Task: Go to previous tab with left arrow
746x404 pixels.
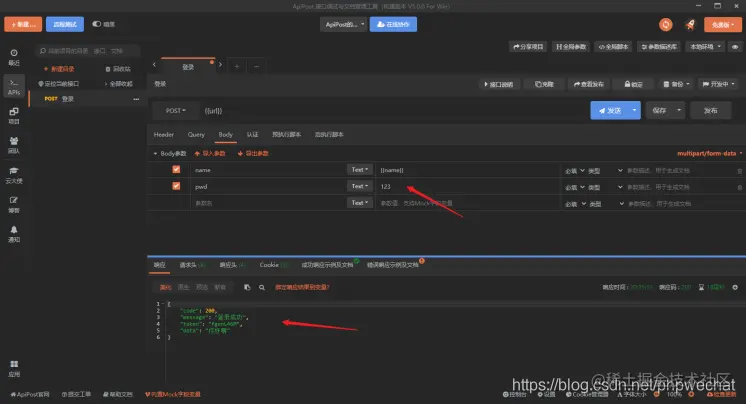Action: pos(154,64)
